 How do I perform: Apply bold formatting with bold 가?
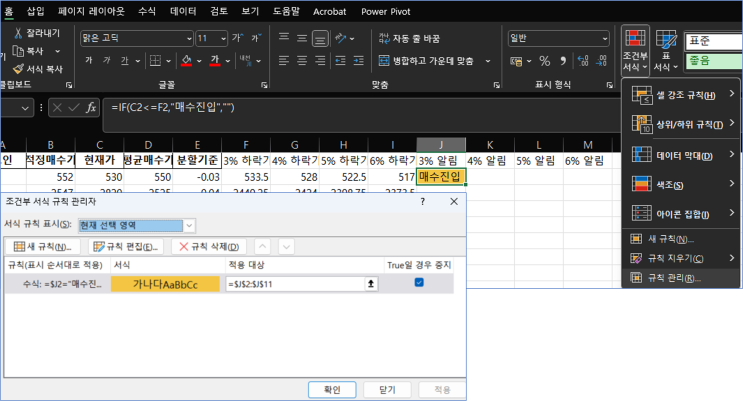coord(89,60)
